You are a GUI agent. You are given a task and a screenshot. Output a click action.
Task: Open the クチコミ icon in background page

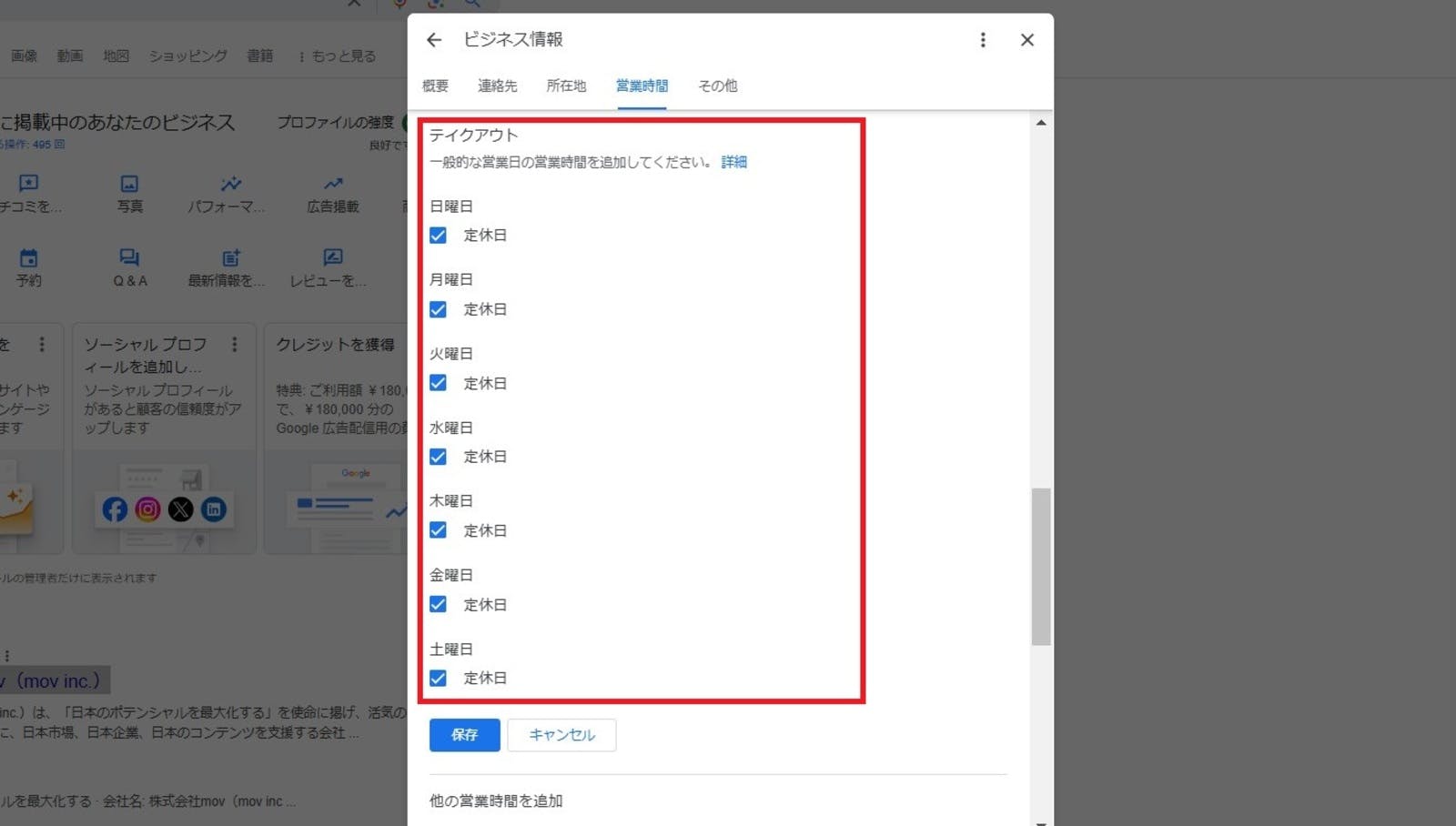coord(28,184)
